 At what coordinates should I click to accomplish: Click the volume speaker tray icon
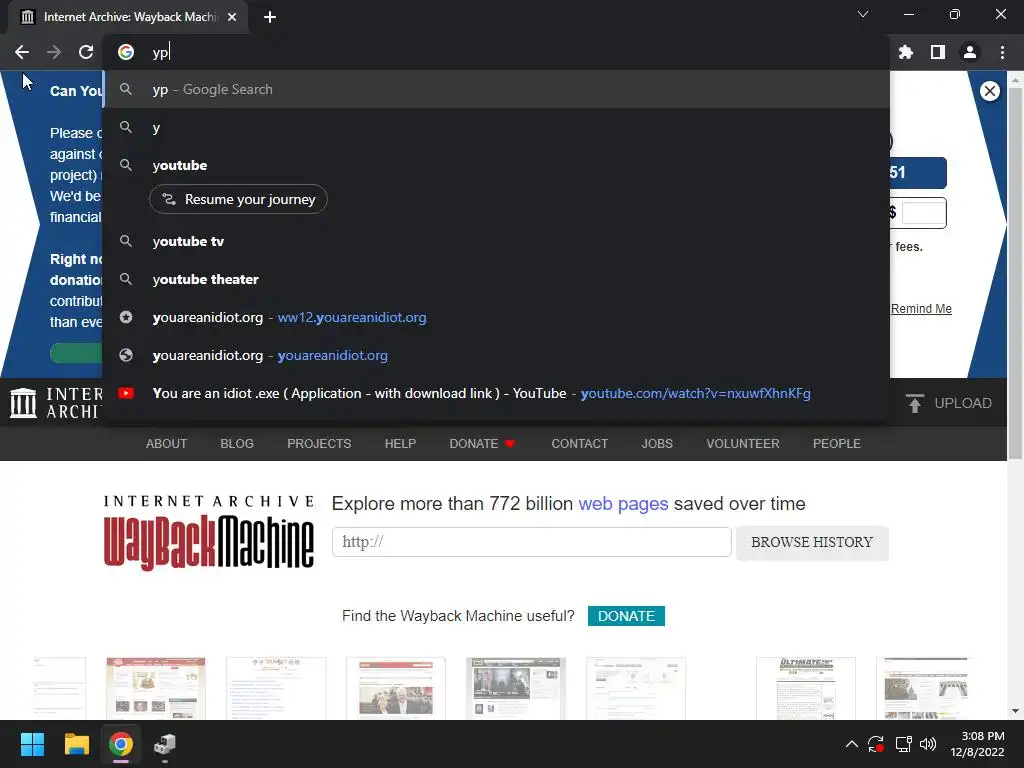[928, 744]
